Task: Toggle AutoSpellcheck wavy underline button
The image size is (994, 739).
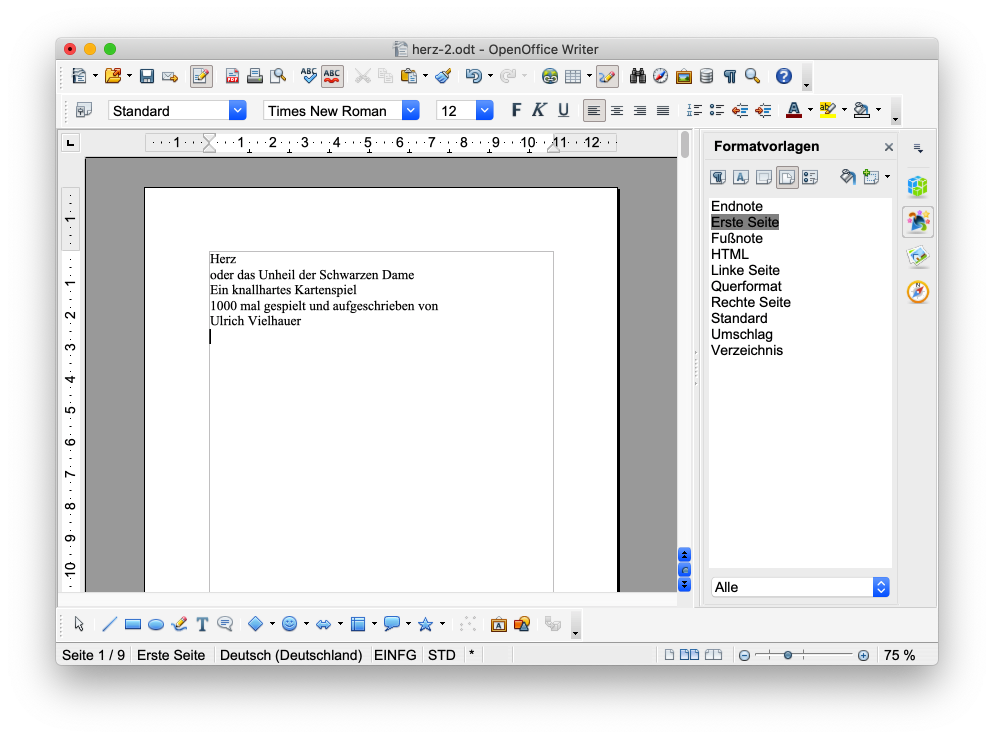Action: (332, 76)
